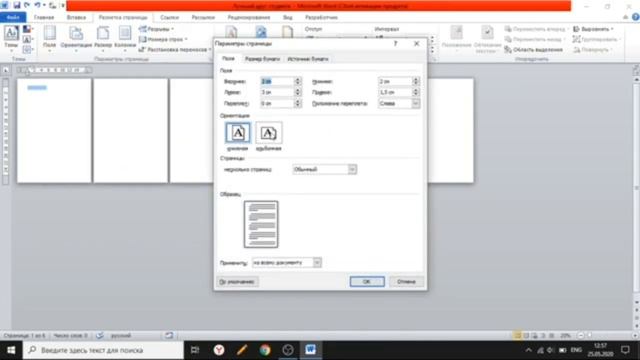The image size is (640, 360).
Task: Open the Вид ribbon tab
Action: click(288, 17)
